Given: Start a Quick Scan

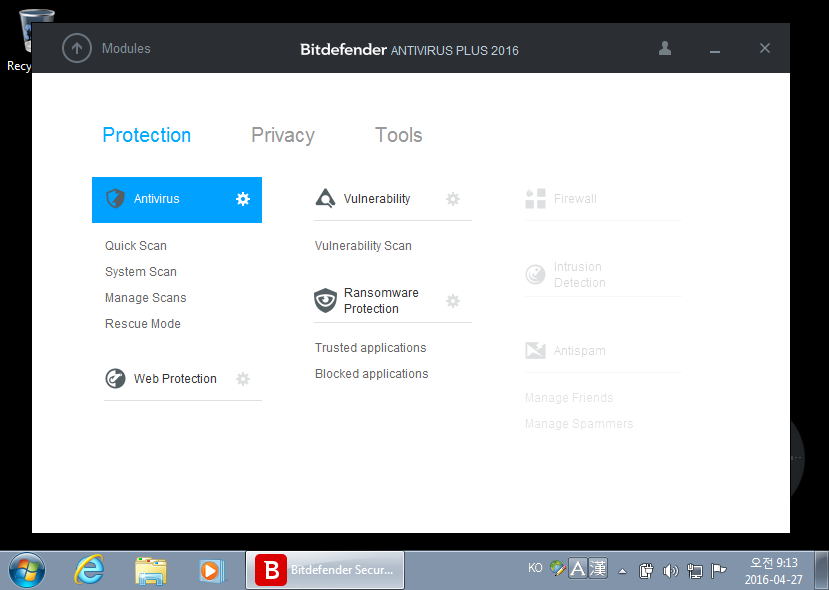Looking at the screenshot, I should [x=136, y=246].
